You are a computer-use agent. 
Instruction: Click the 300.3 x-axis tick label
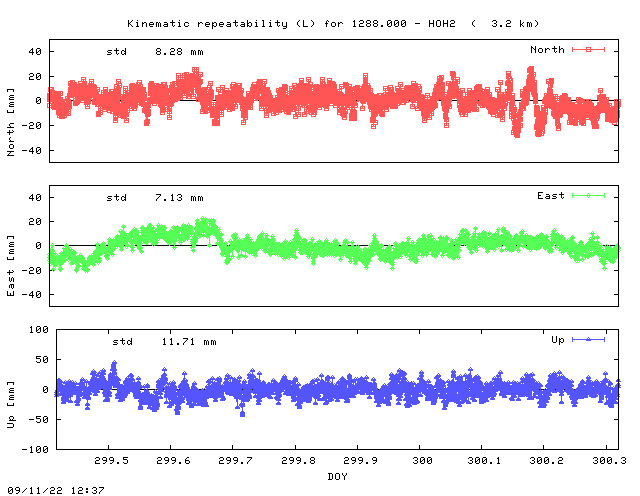[609, 460]
